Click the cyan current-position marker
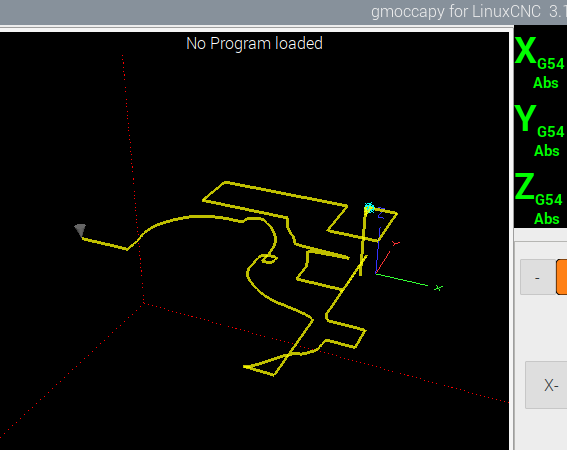The height and width of the screenshot is (450, 567). (x=369, y=208)
